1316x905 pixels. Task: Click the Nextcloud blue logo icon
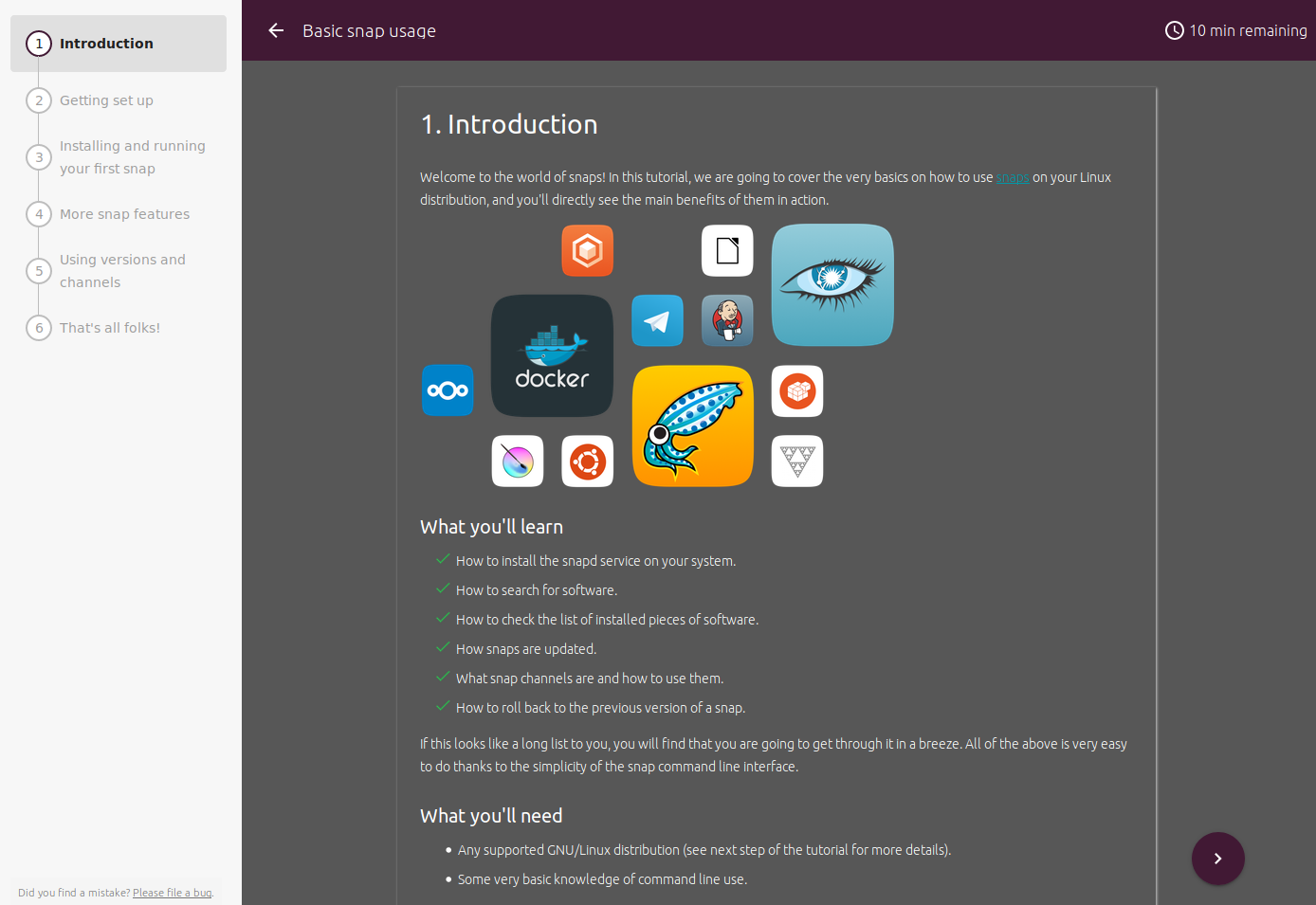click(x=447, y=390)
